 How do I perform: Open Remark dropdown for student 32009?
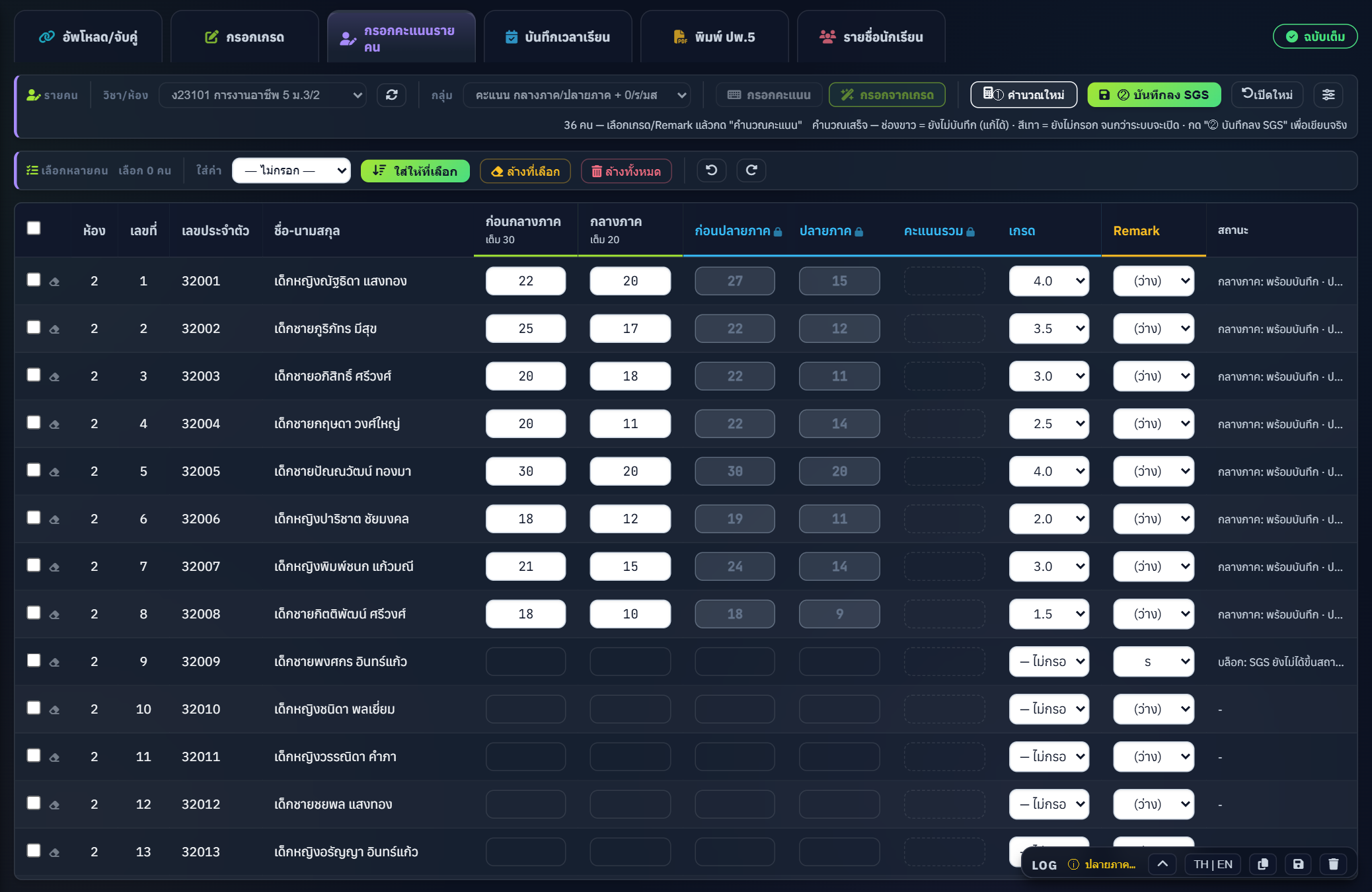tap(1153, 661)
